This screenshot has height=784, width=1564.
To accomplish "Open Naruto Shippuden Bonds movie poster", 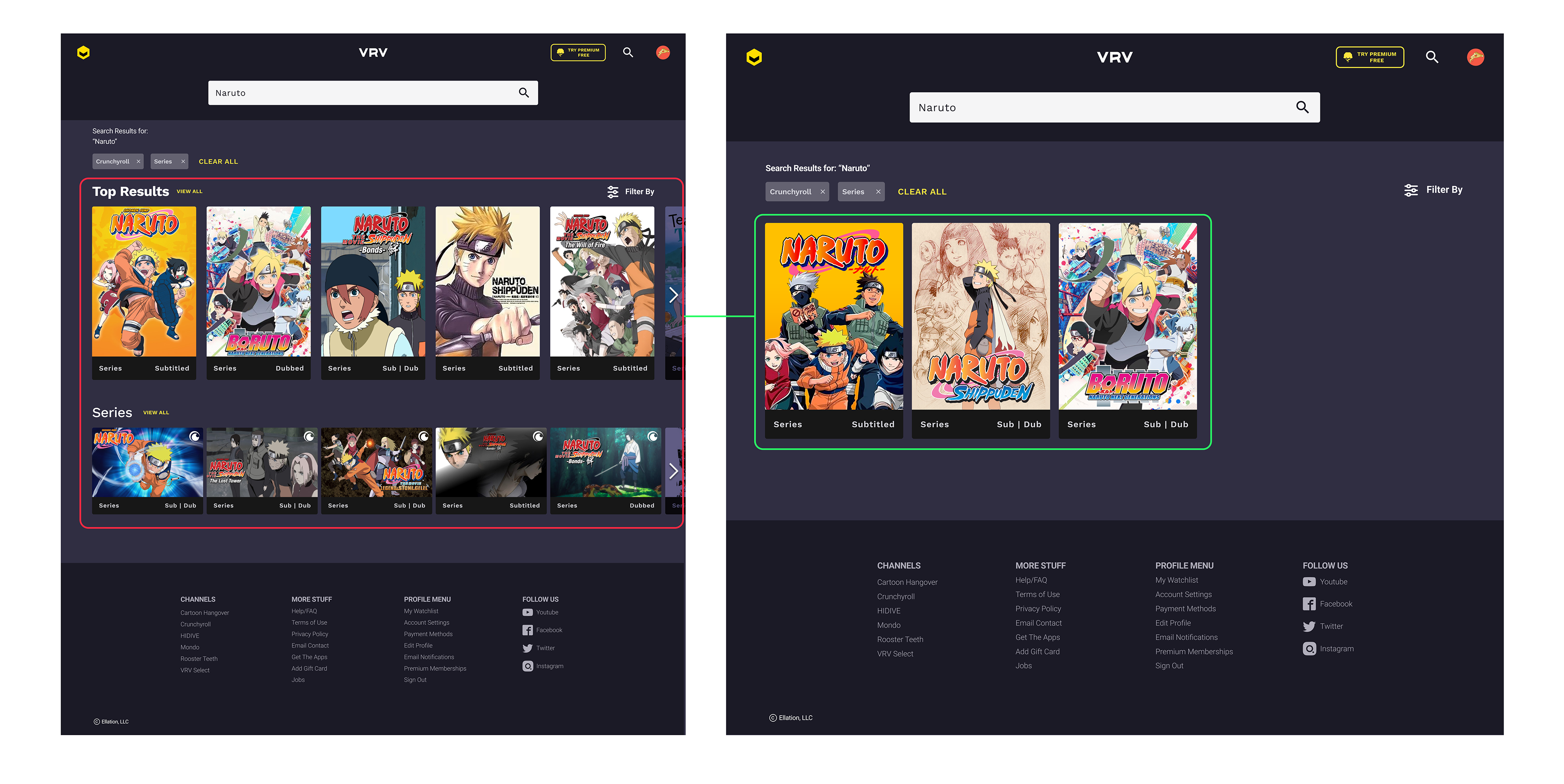I will 373,293.
